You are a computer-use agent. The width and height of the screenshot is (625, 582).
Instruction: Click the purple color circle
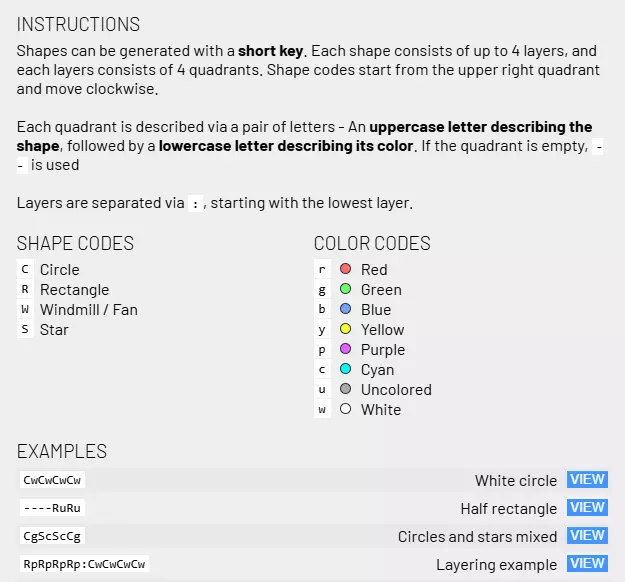[x=346, y=350]
